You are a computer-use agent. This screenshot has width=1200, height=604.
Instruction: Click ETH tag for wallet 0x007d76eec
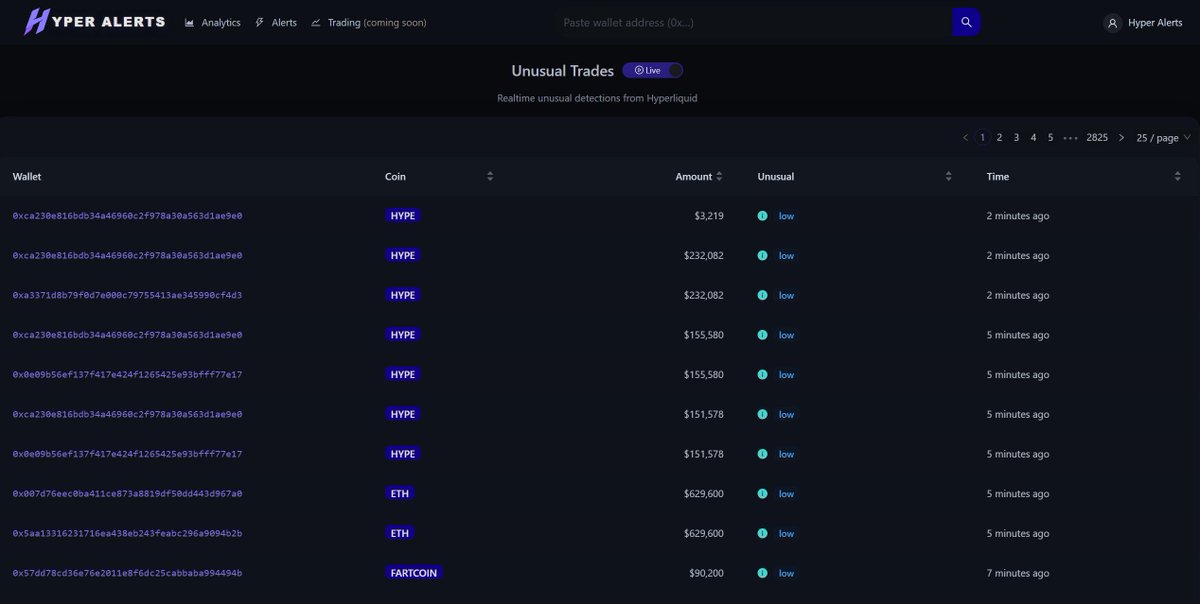pos(399,493)
